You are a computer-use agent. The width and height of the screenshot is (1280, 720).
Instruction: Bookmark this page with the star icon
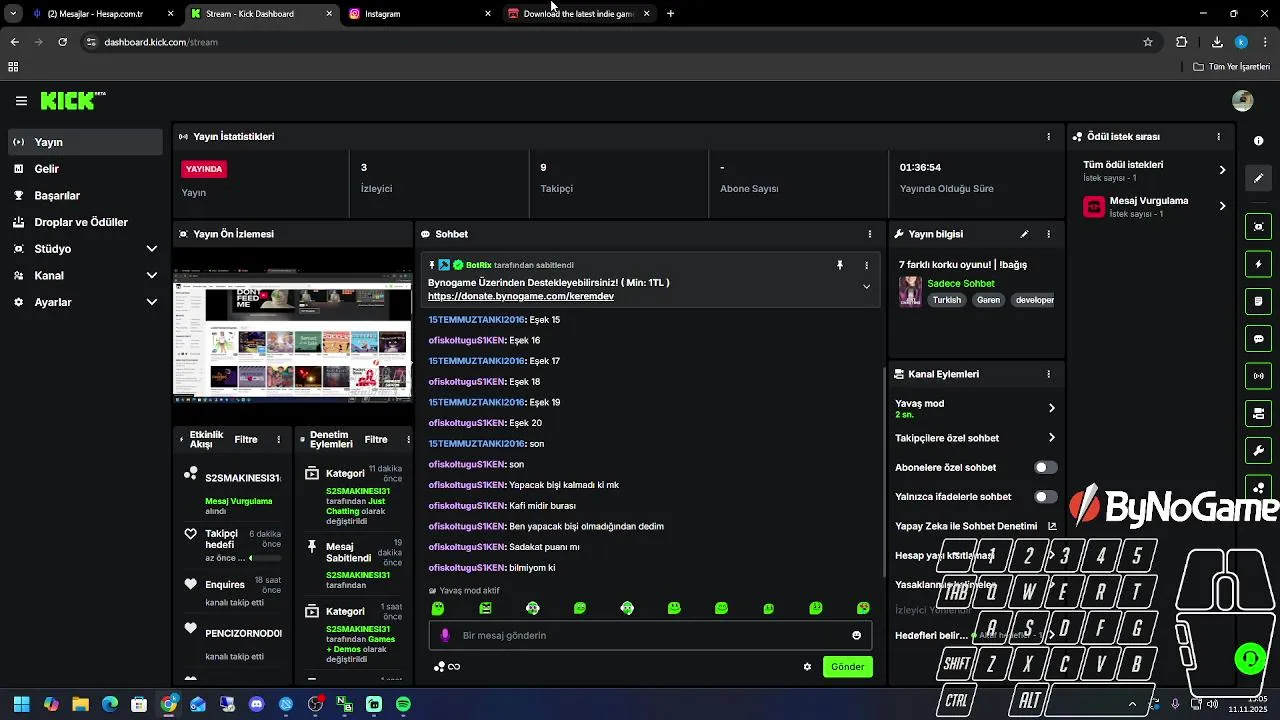[x=1148, y=42]
